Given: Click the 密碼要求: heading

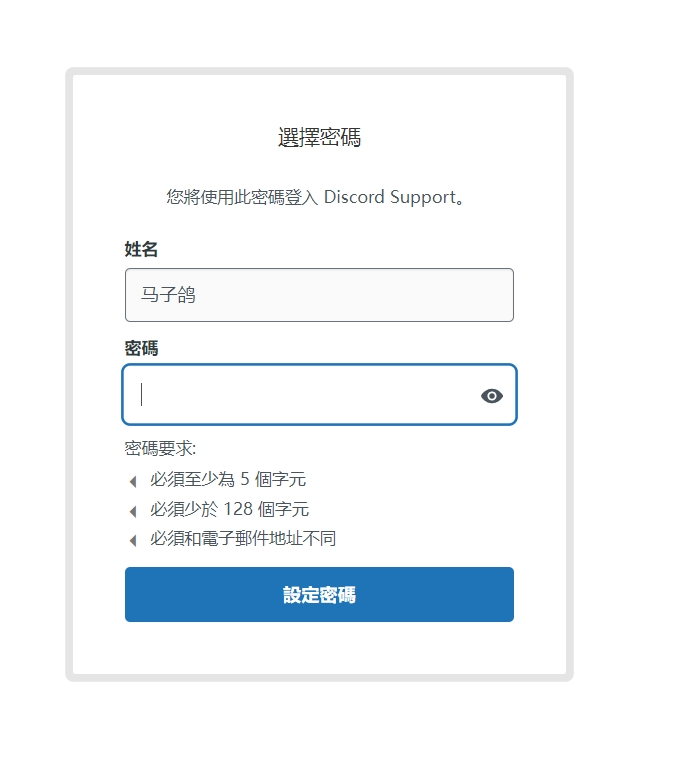Looking at the screenshot, I should [x=160, y=448].
